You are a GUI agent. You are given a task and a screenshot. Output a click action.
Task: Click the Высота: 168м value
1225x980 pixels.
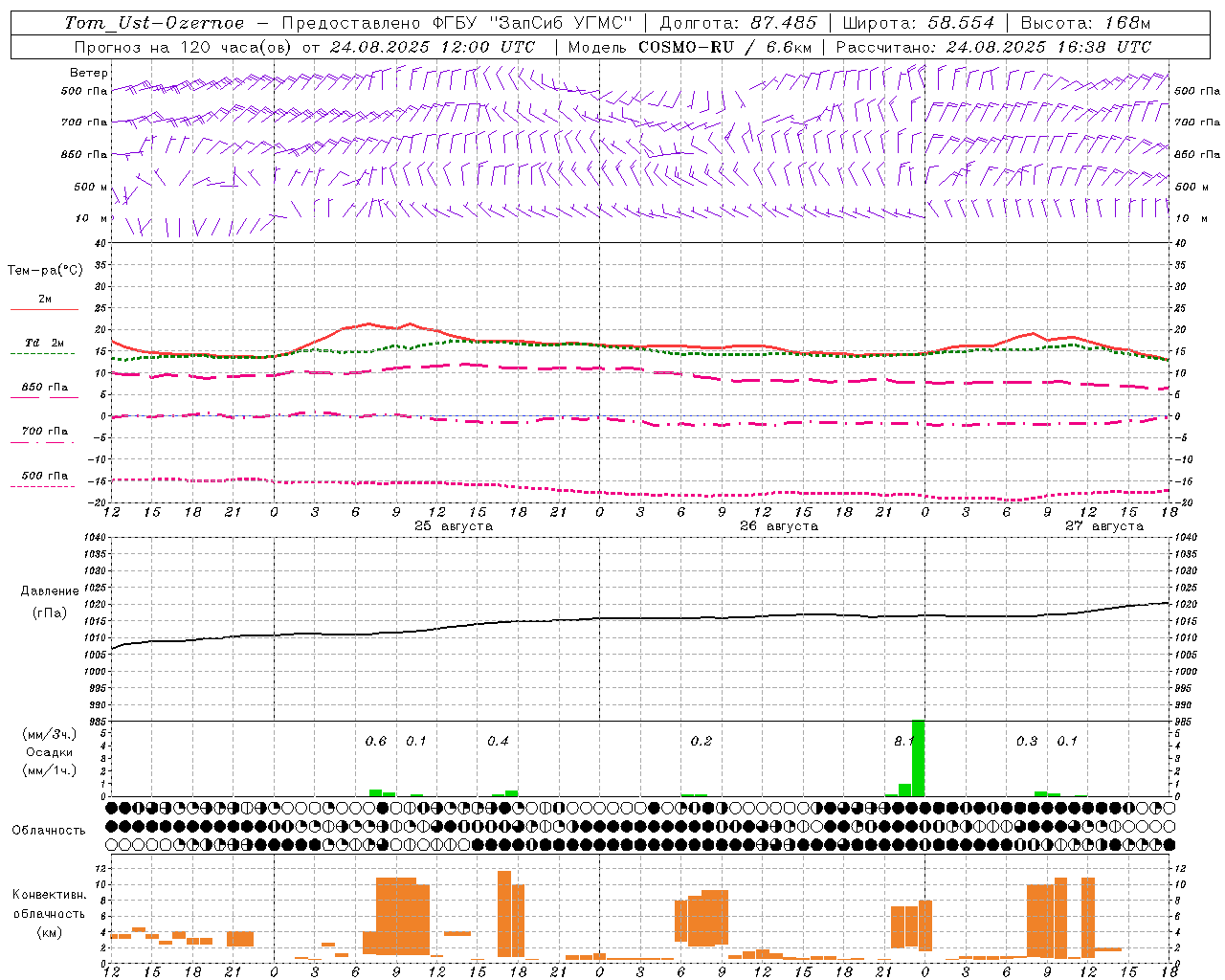(1085, 23)
